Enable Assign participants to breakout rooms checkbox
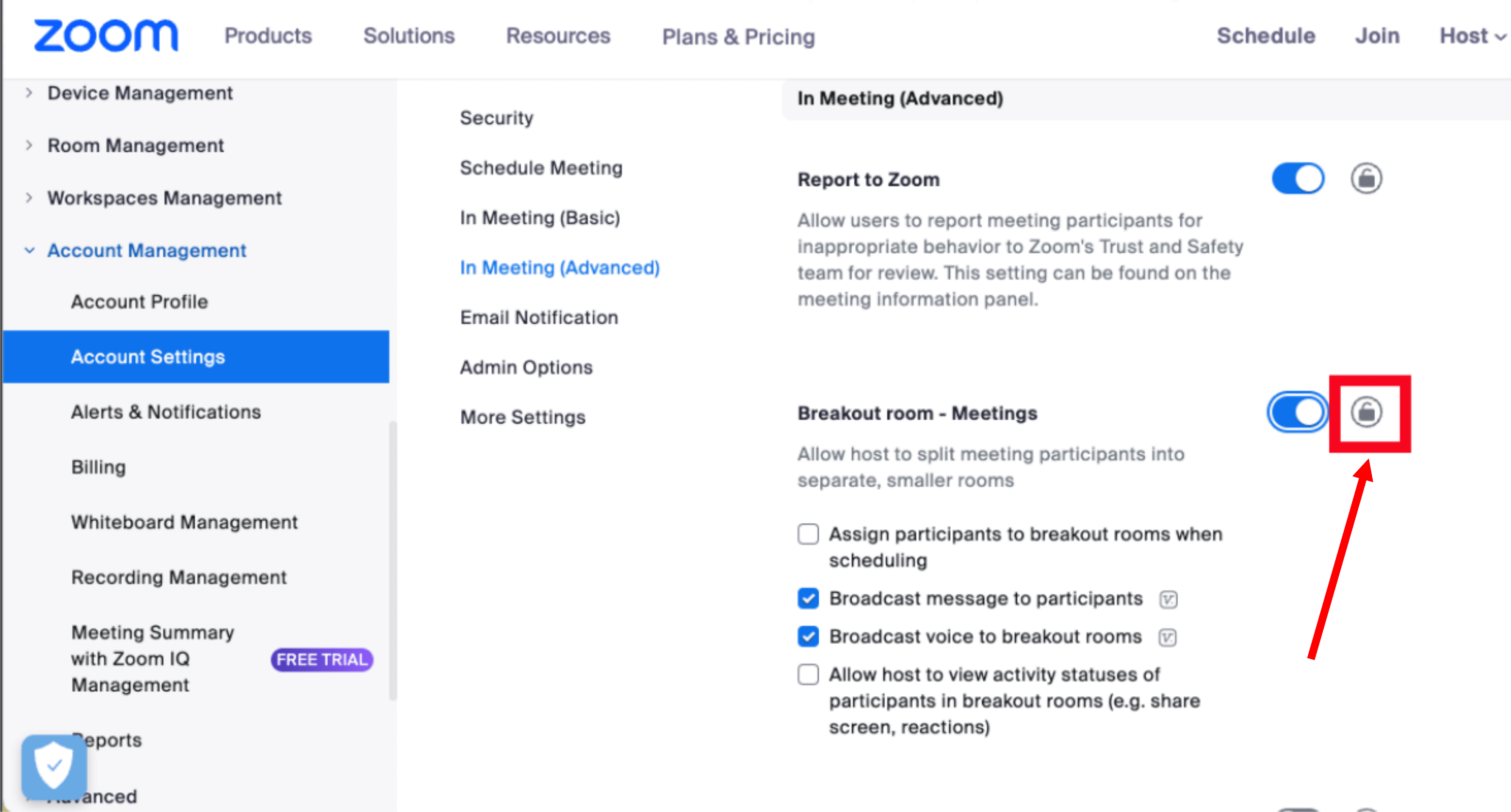This screenshot has height=812, width=1511. coord(808,532)
